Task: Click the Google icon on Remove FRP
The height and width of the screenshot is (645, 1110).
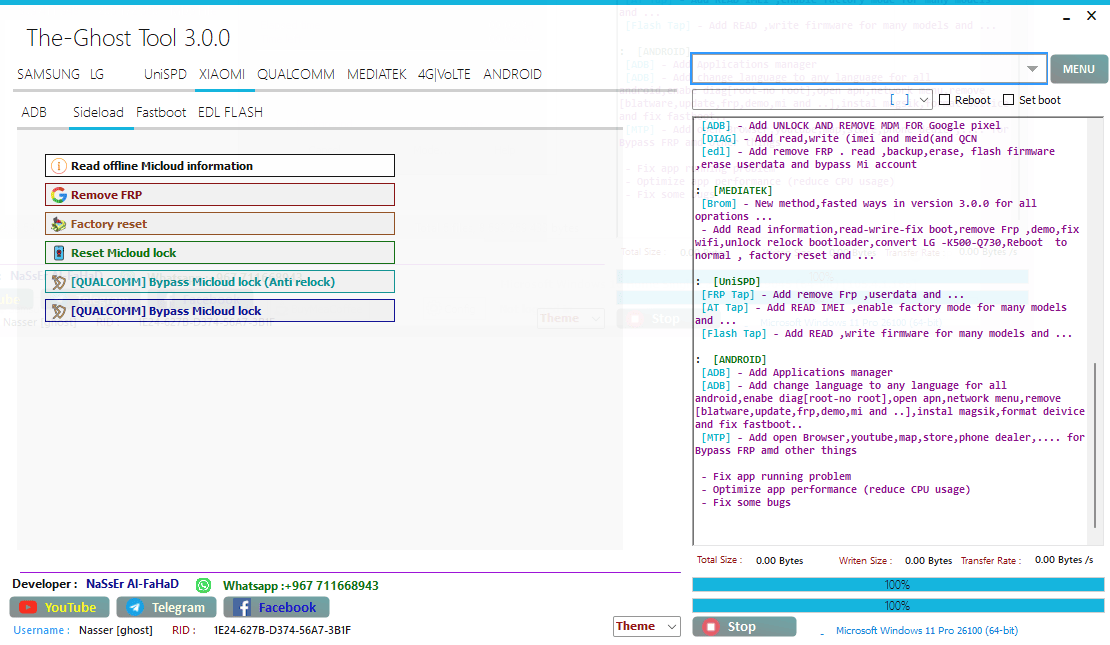Action: (x=59, y=195)
